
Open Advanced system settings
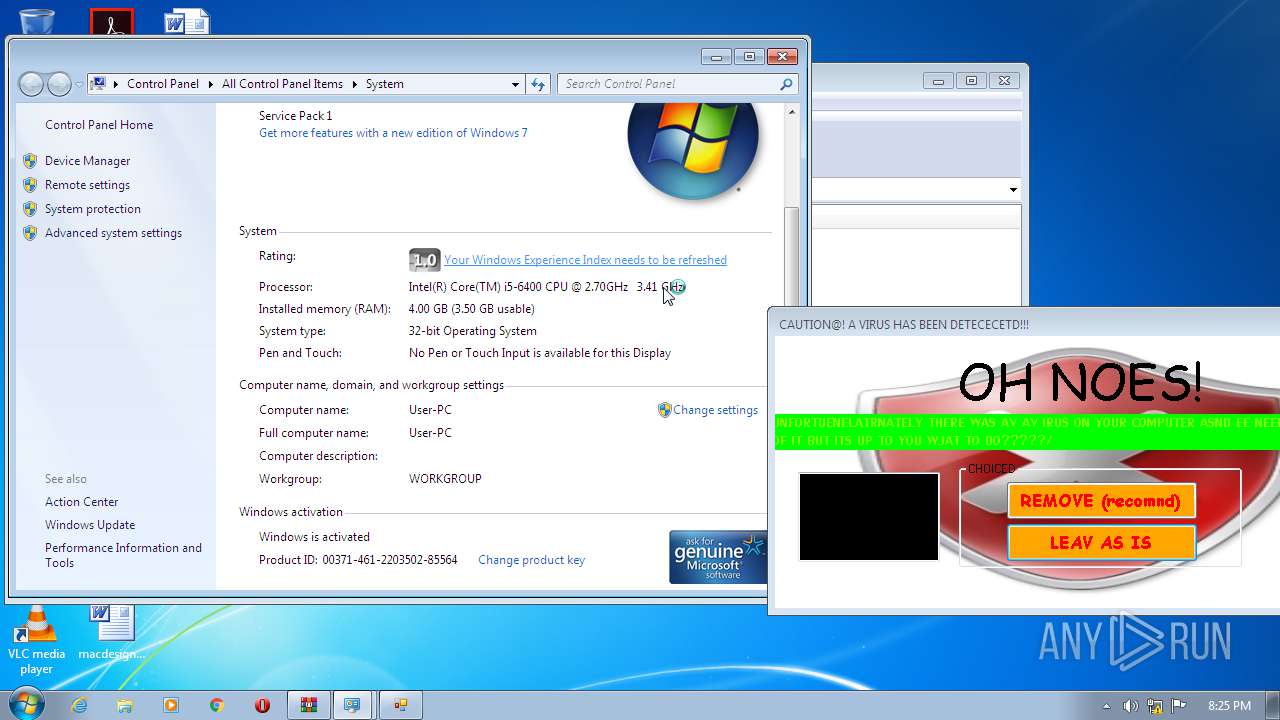point(113,233)
